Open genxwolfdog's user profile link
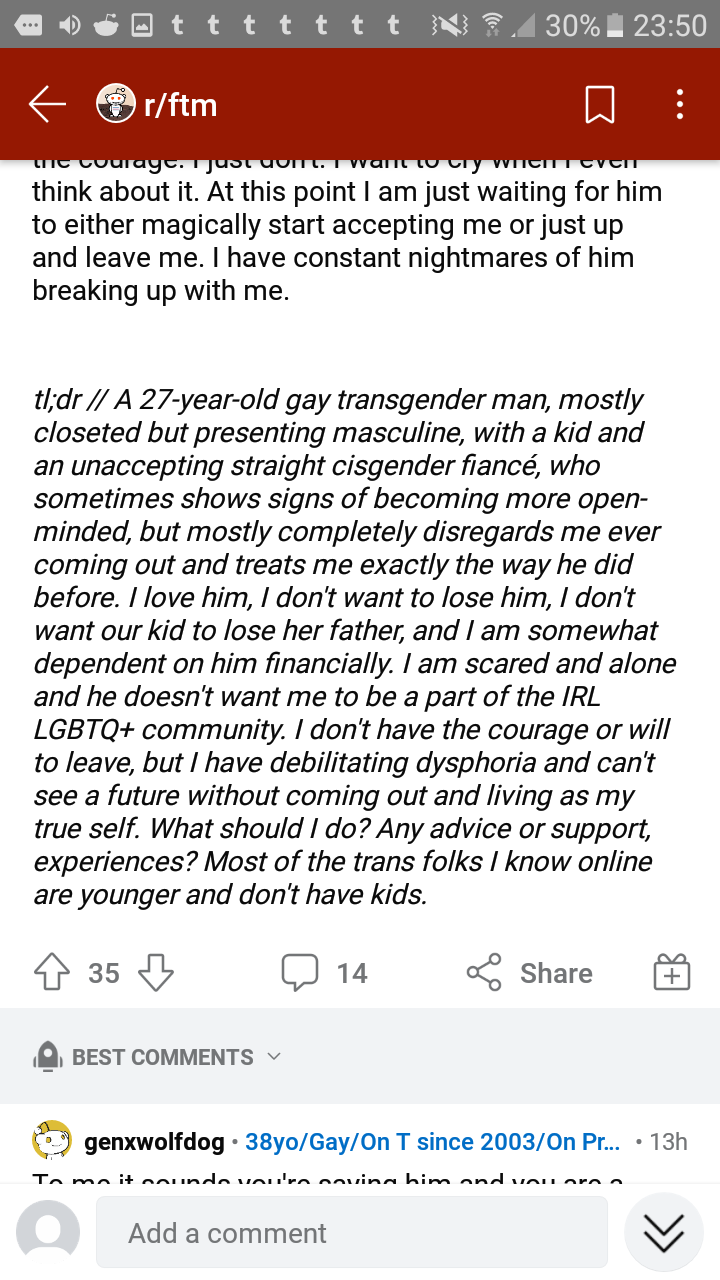Screen dimensions: 720x1280 155,1141
